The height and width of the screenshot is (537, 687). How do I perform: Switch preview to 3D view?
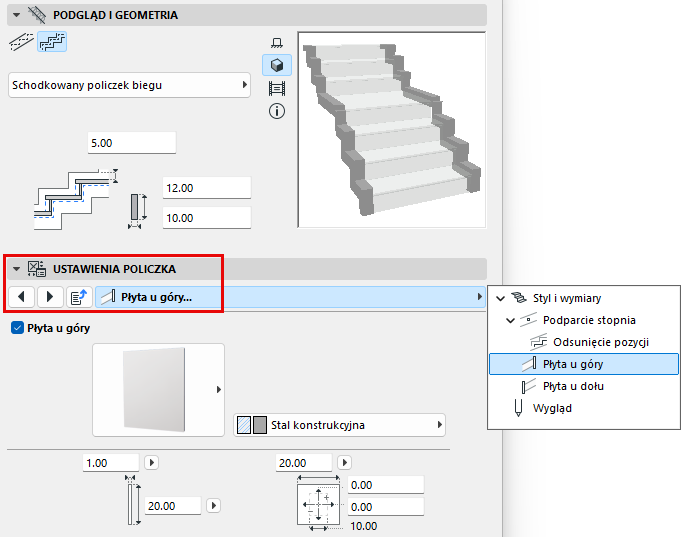tap(276, 65)
